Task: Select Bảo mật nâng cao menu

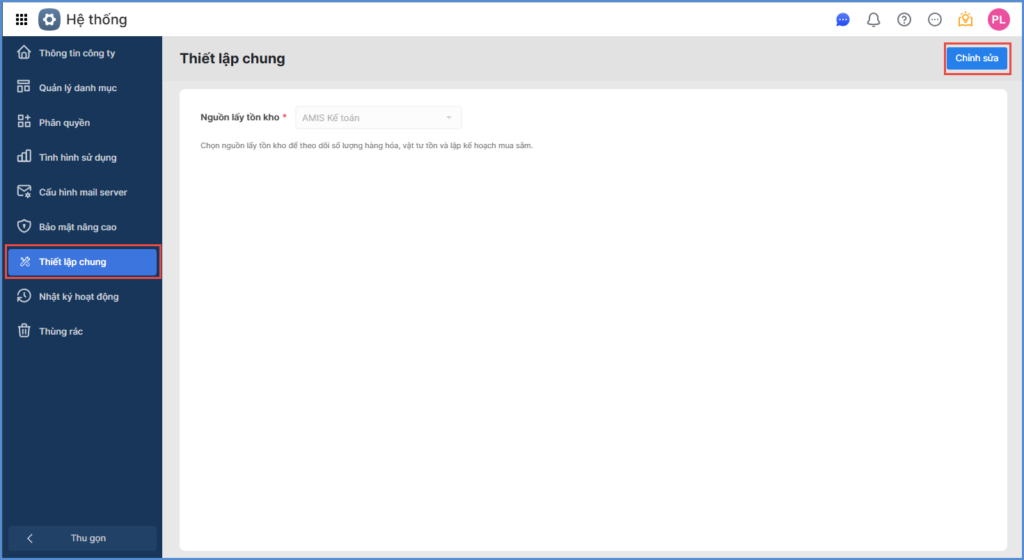Action: click(x=82, y=226)
